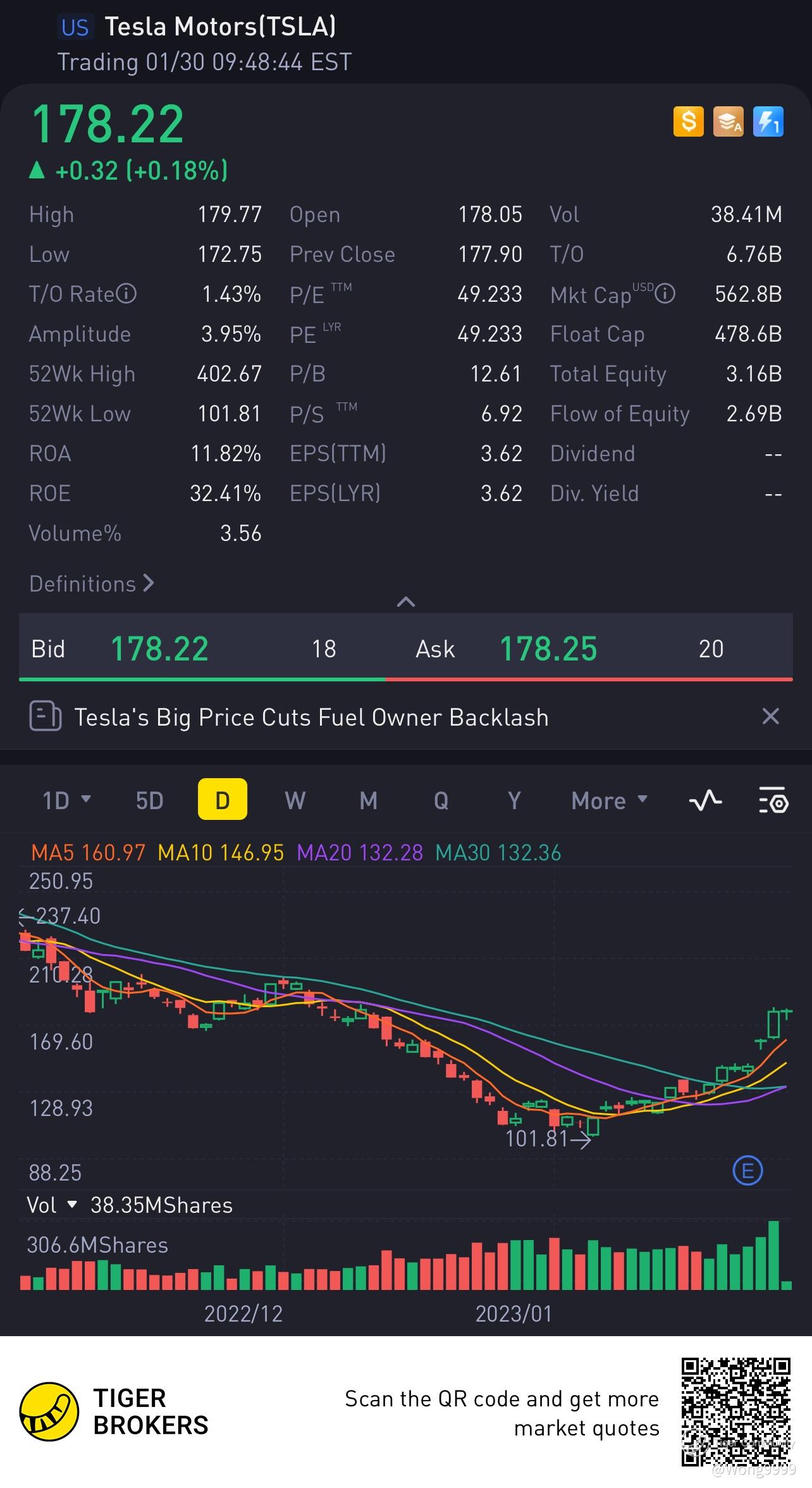812x1488 pixels.
Task: Tap the 2022/12 date label on chart
Action: (243, 1314)
